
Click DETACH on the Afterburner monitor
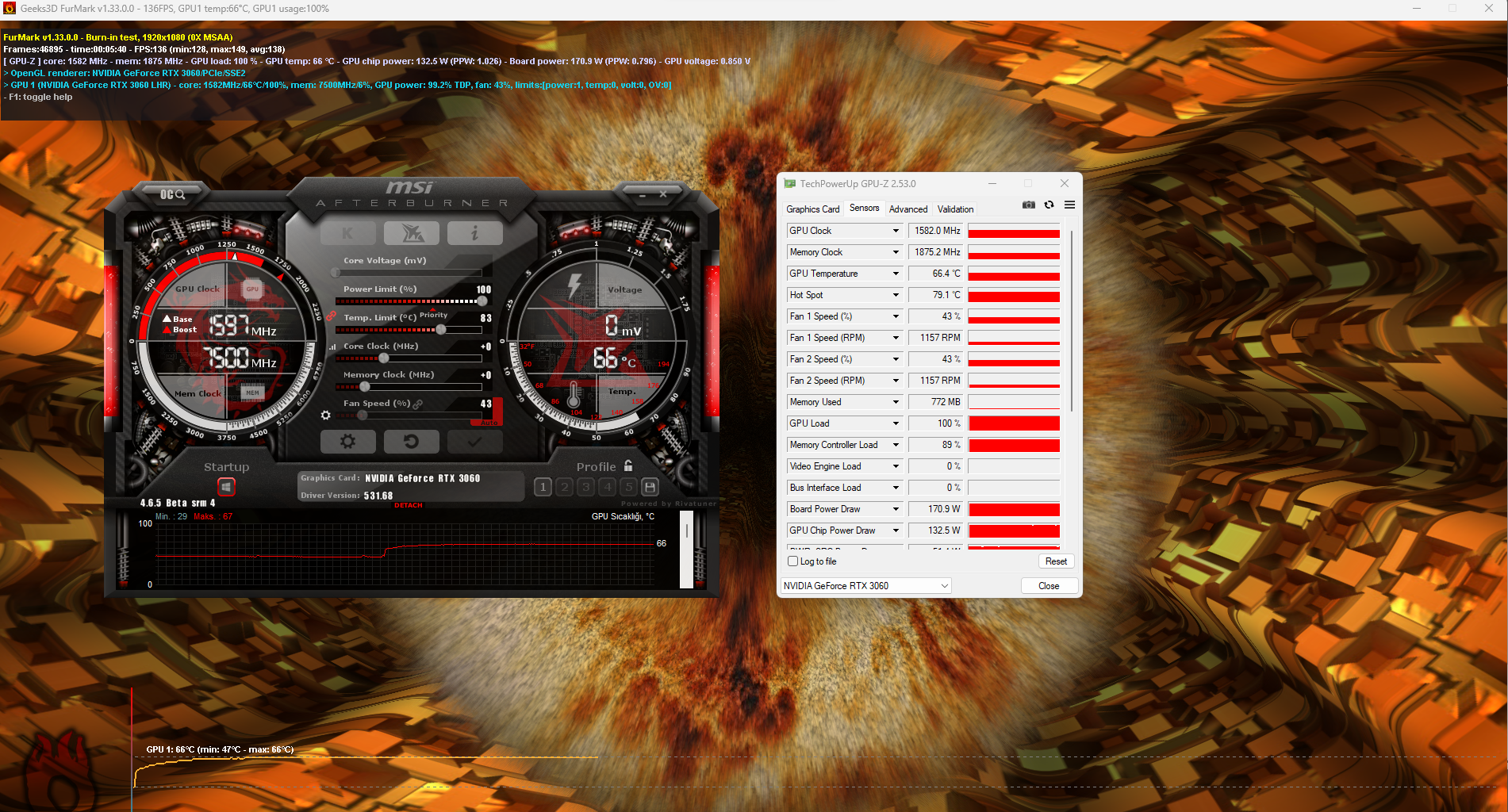tap(409, 505)
